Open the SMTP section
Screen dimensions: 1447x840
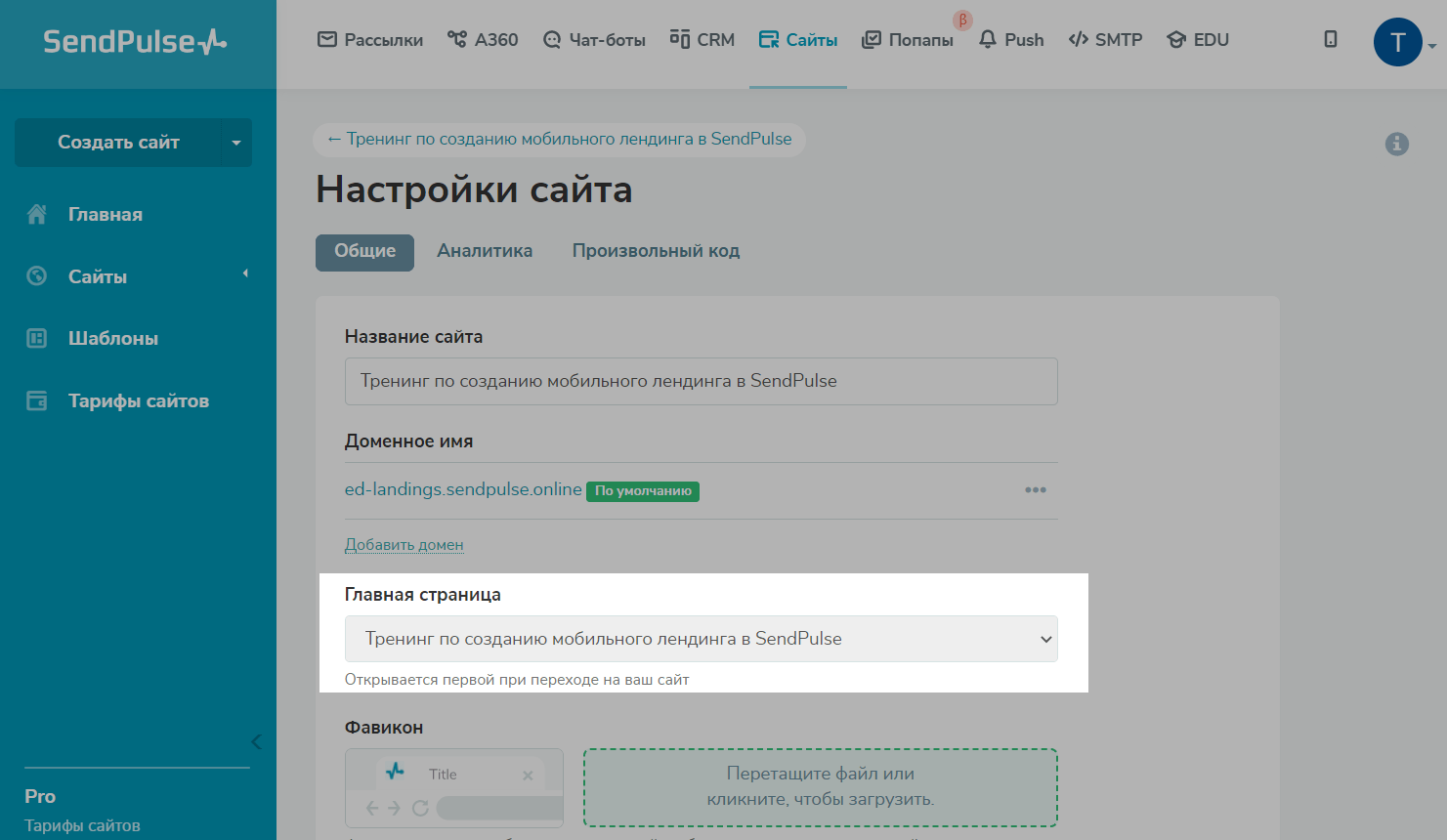point(1105,40)
